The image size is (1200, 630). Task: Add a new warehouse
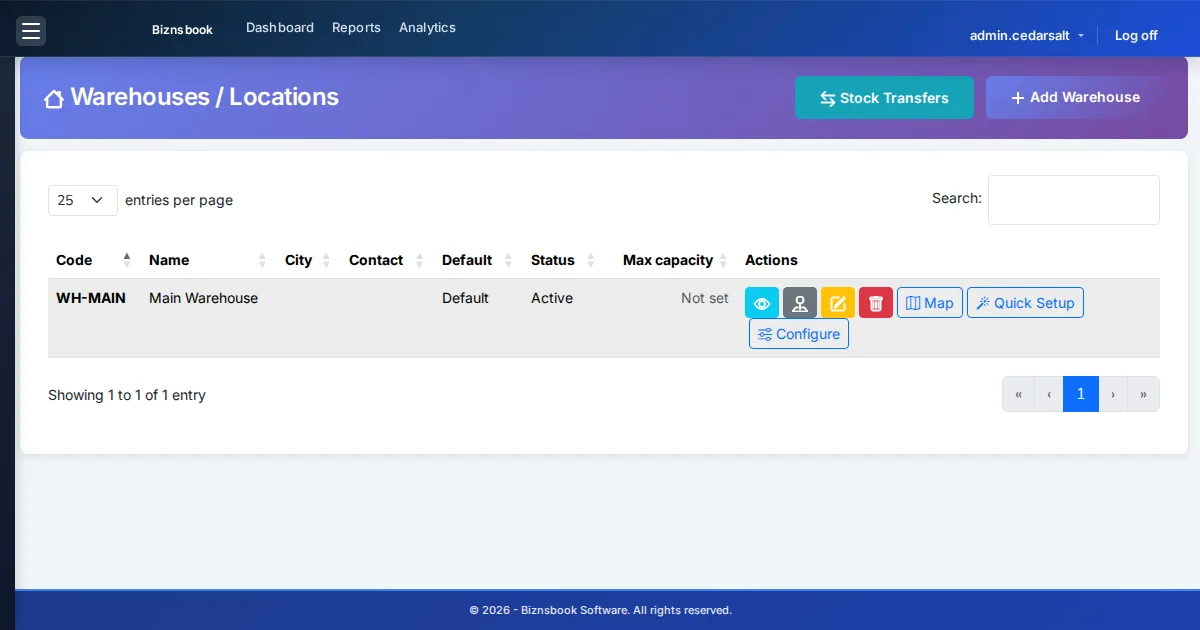pyautogui.click(x=1075, y=97)
